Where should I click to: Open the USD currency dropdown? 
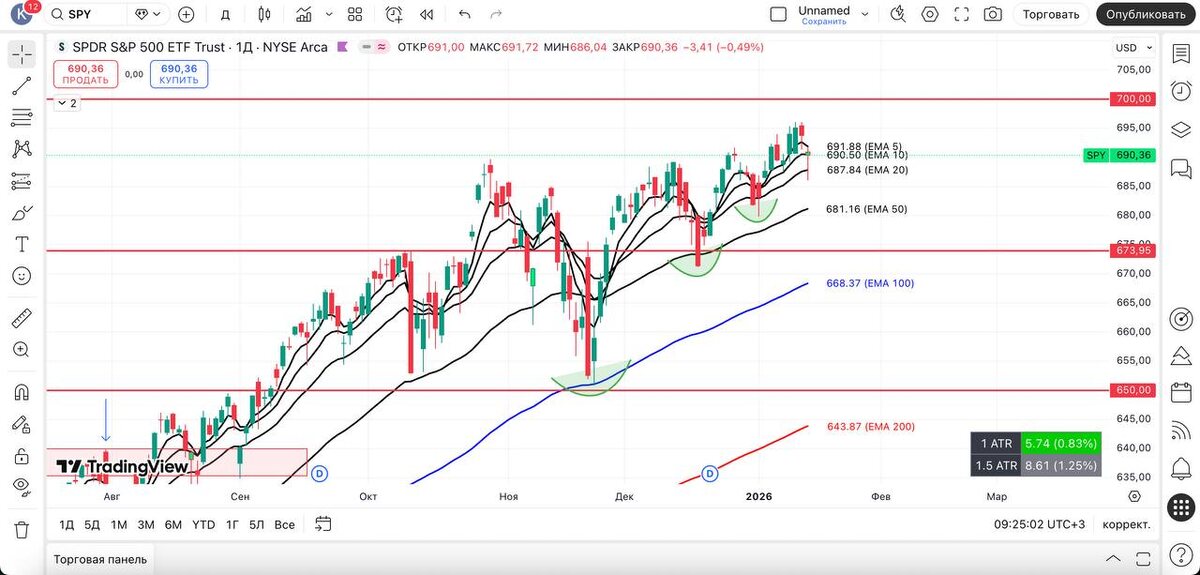[x=1132, y=48]
